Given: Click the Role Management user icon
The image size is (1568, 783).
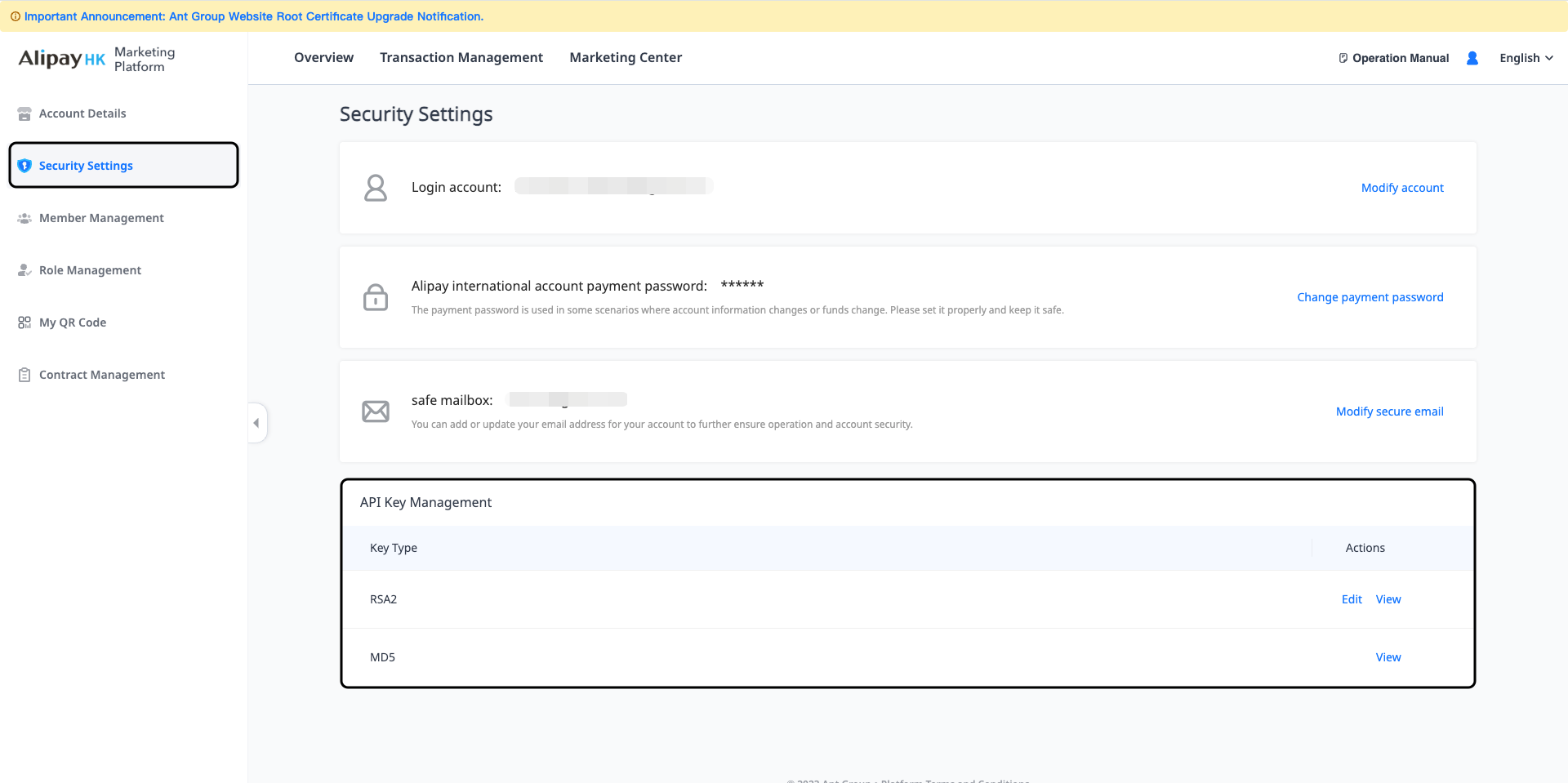Looking at the screenshot, I should tap(24, 270).
